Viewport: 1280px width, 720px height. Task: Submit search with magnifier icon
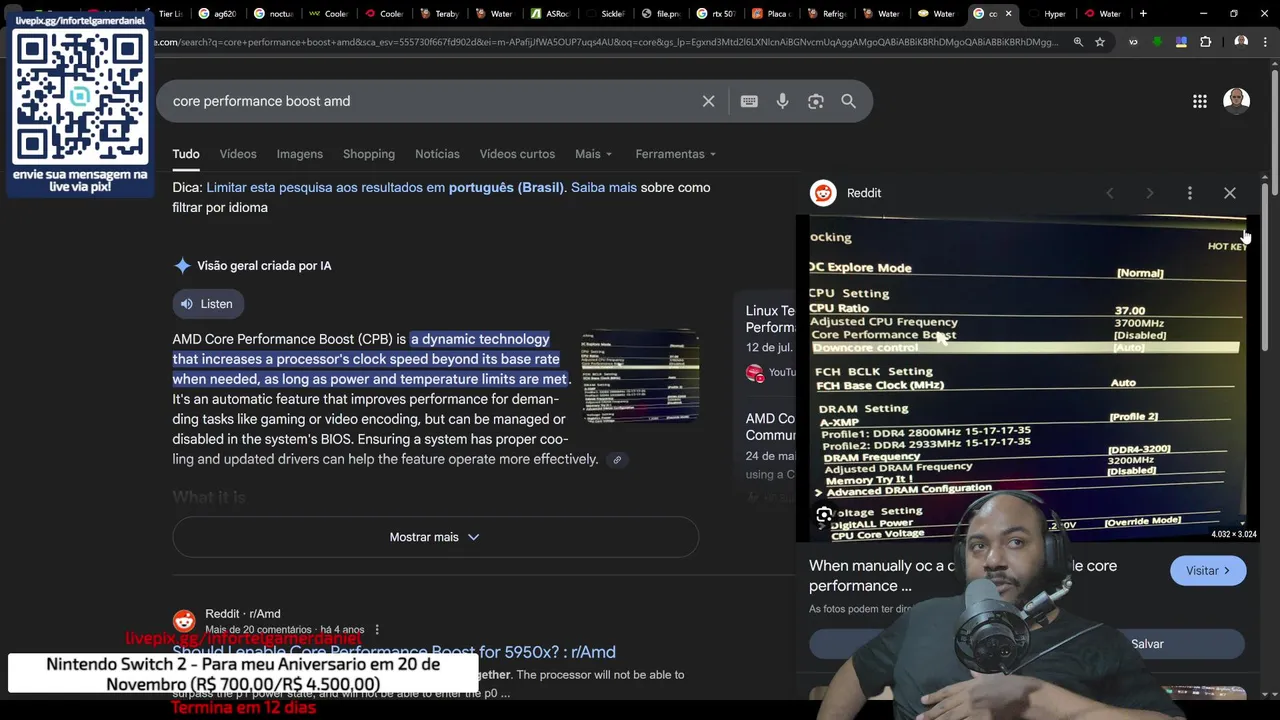coord(848,101)
